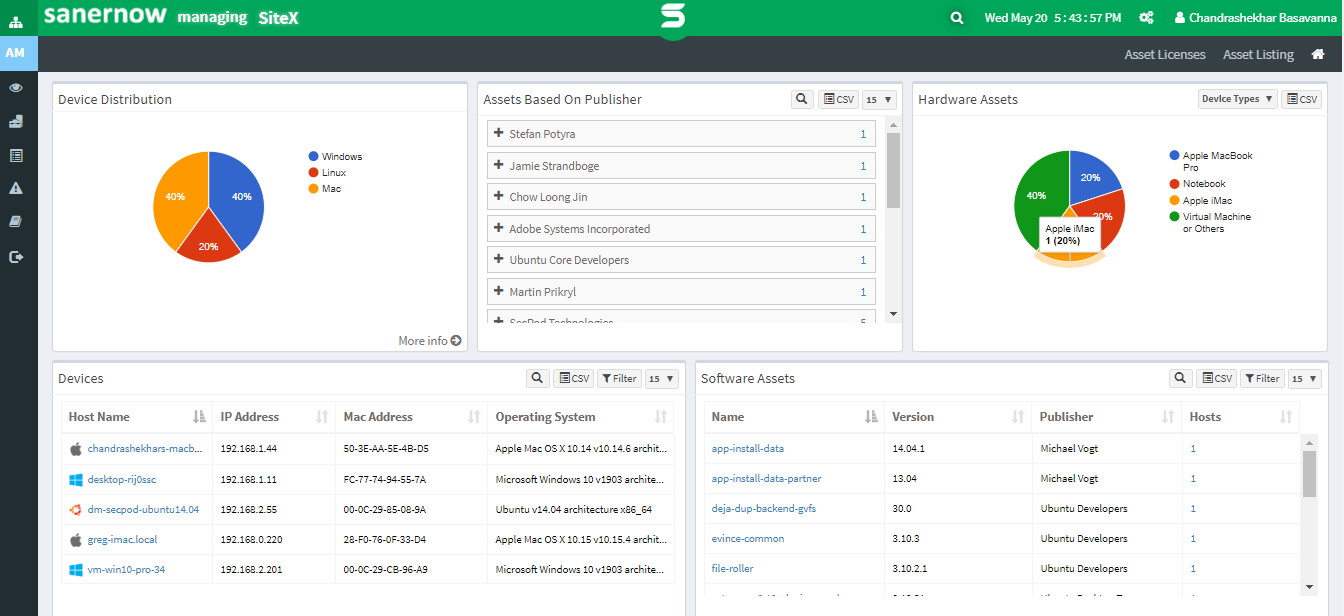Open the Device Types dropdown
The height and width of the screenshot is (616, 1344).
coord(1237,99)
